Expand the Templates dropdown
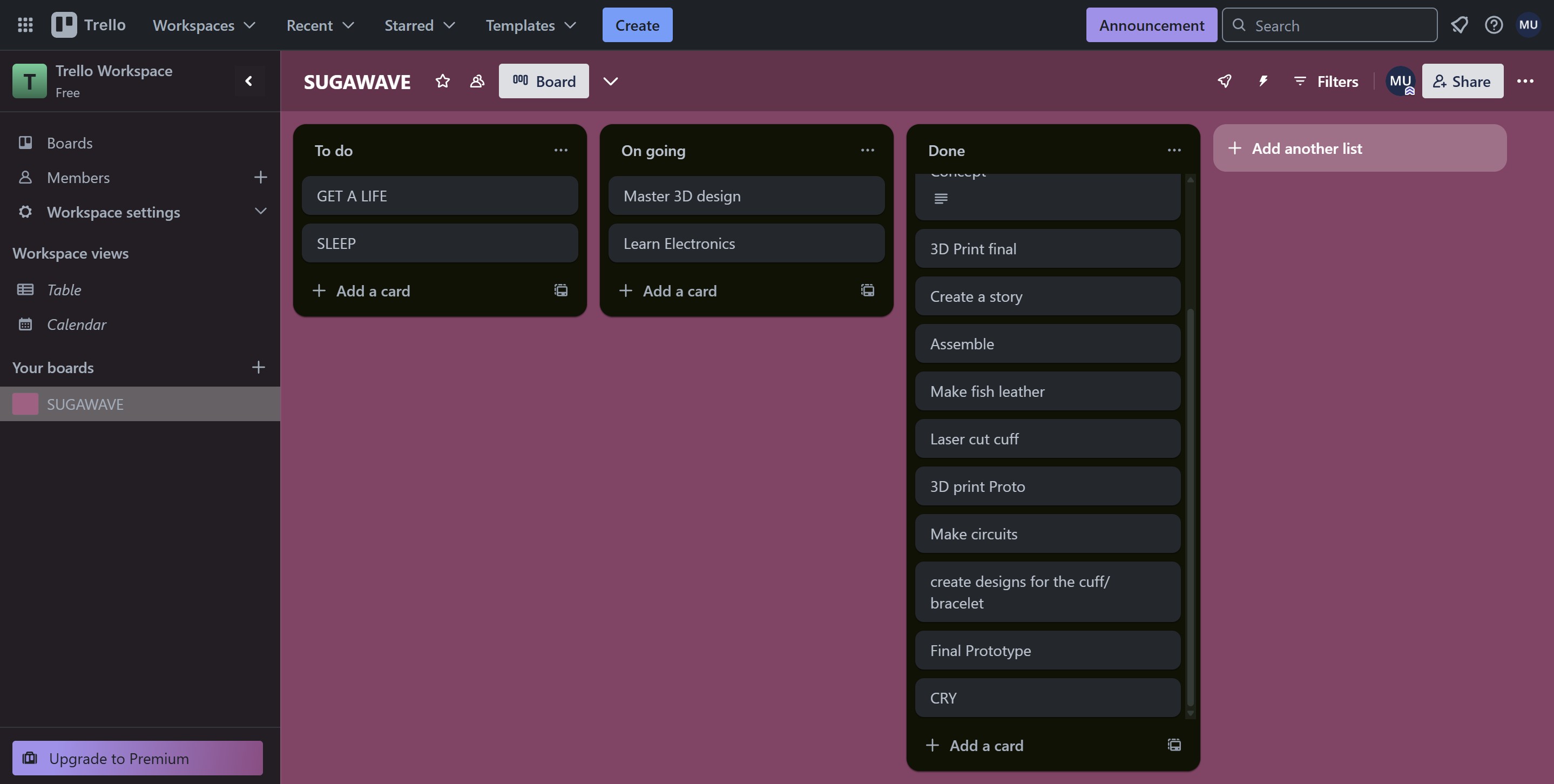The width and height of the screenshot is (1554, 784). click(x=531, y=25)
